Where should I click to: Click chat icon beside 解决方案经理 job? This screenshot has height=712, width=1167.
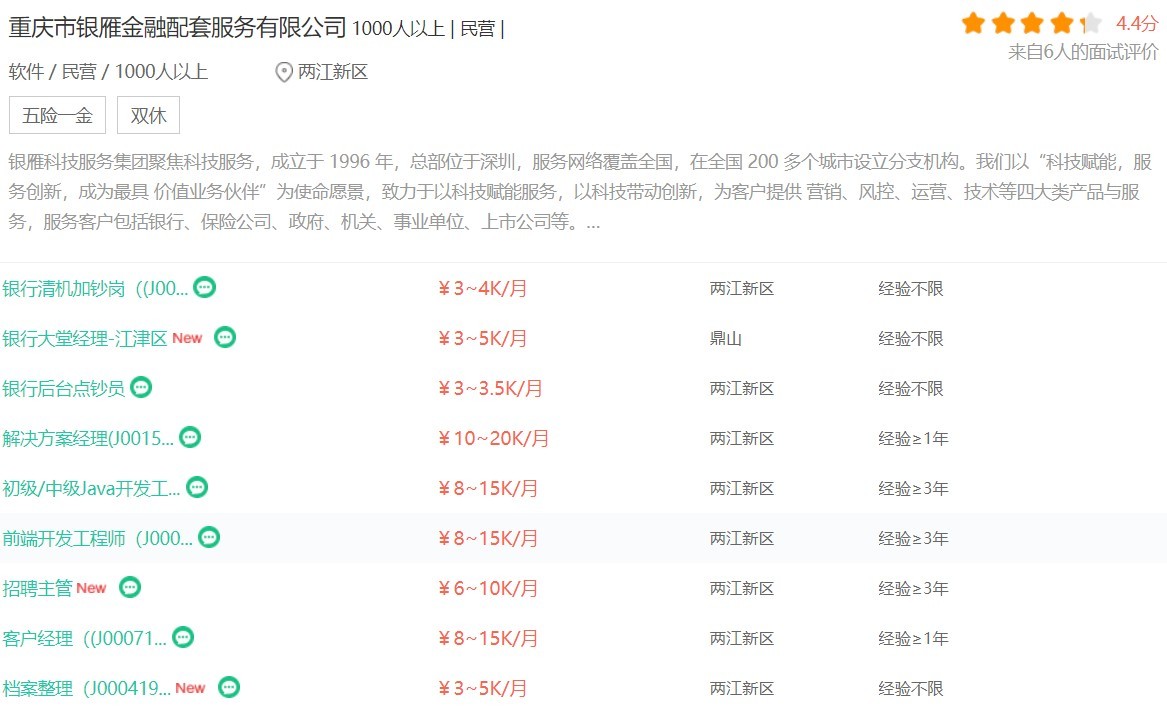point(190,437)
